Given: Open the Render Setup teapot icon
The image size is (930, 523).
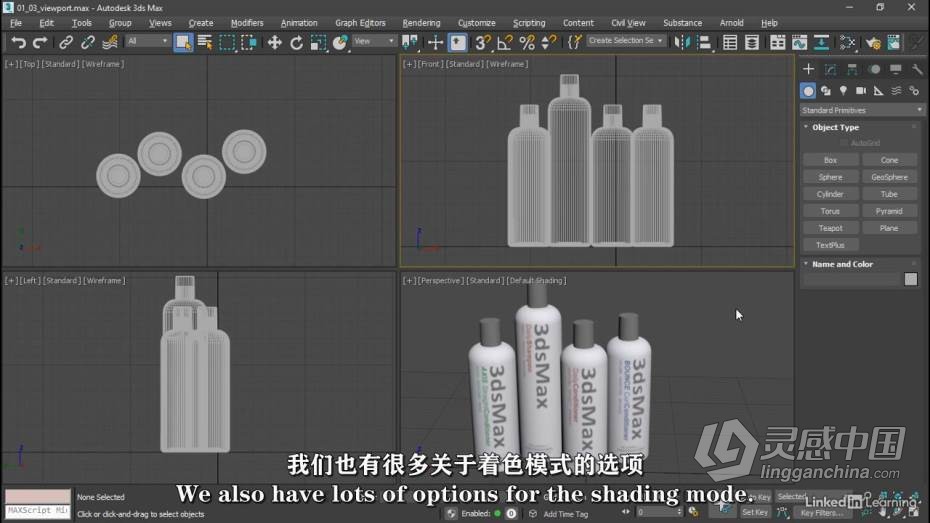Looking at the screenshot, I should click(873, 42).
